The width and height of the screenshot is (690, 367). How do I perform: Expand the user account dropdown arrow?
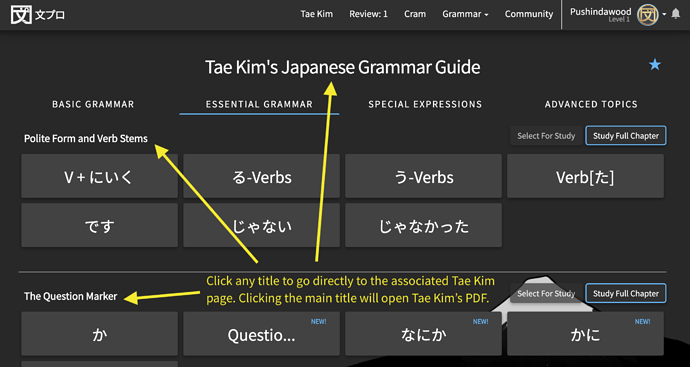(x=664, y=15)
